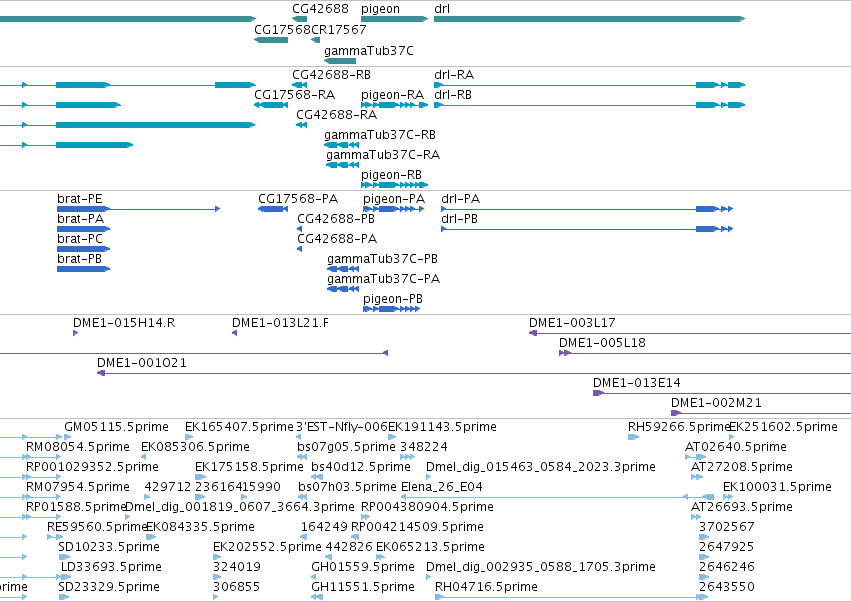
Task: Click EST AT27208.5prime
Action: pos(741,467)
